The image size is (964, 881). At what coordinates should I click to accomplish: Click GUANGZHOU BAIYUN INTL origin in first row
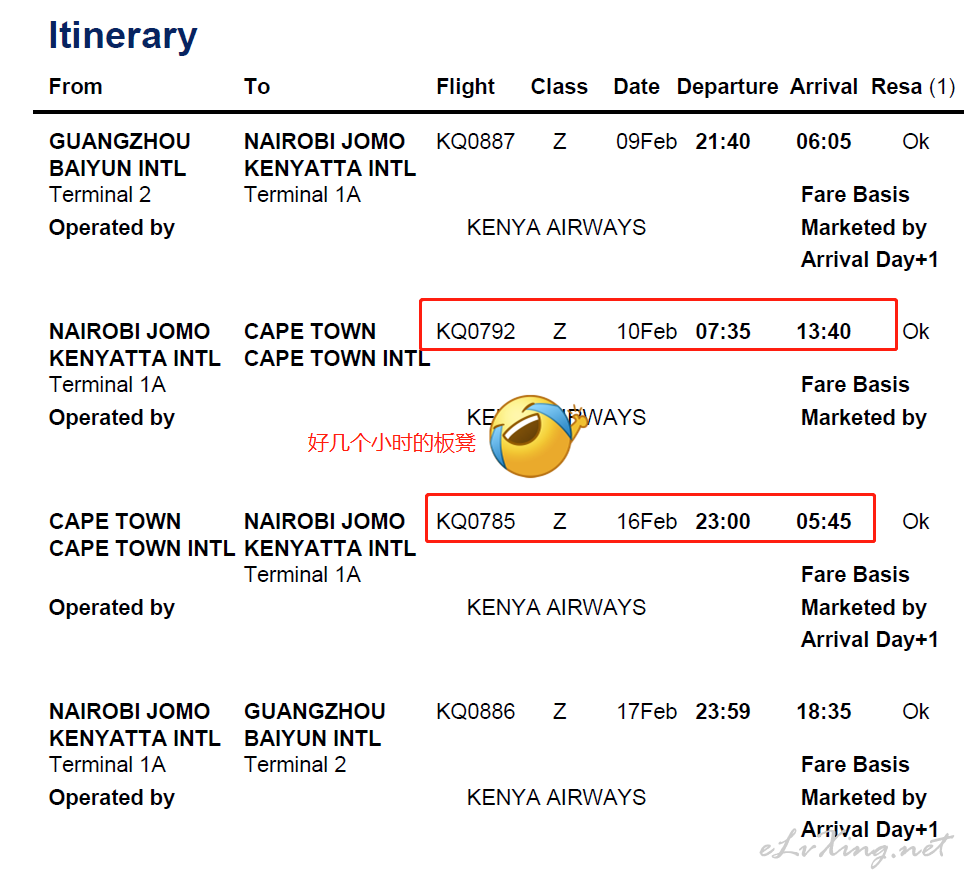tap(120, 155)
